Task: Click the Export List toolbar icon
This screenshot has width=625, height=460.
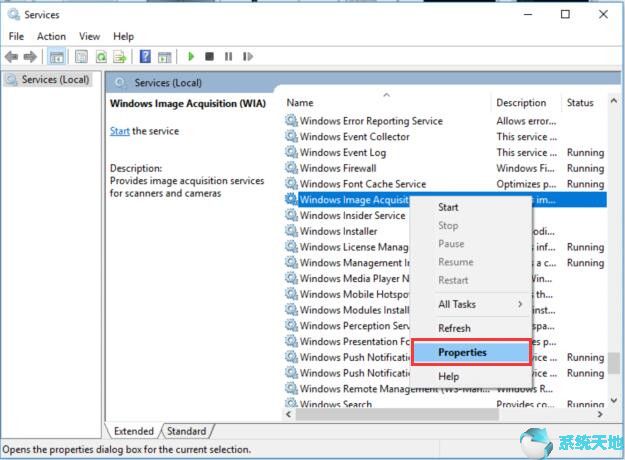Action: pos(120,57)
